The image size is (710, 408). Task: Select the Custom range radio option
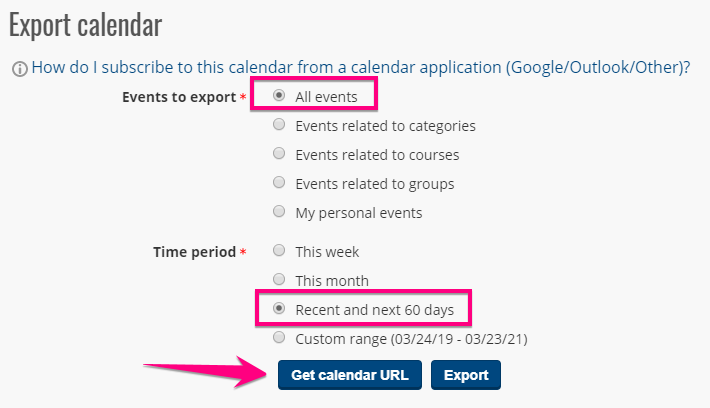click(279, 339)
